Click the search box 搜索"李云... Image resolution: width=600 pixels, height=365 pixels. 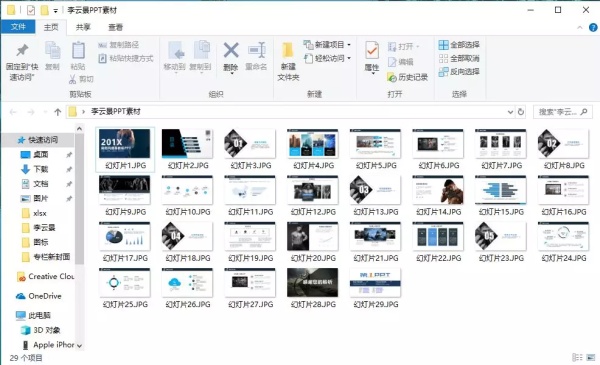[562, 112]
